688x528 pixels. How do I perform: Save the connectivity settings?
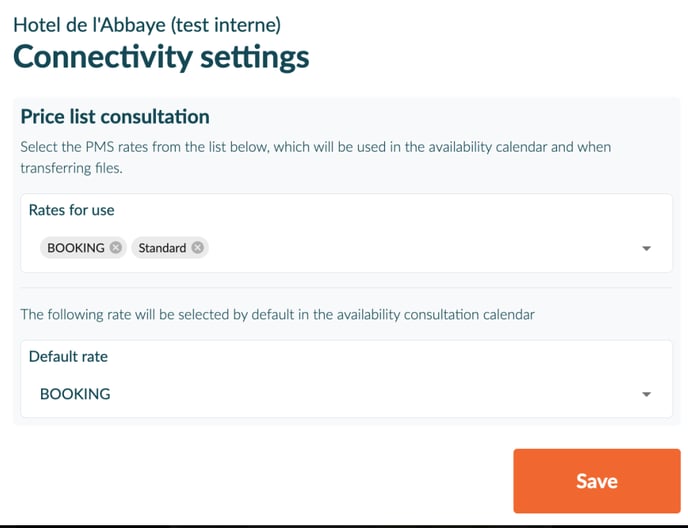point(596,481)
